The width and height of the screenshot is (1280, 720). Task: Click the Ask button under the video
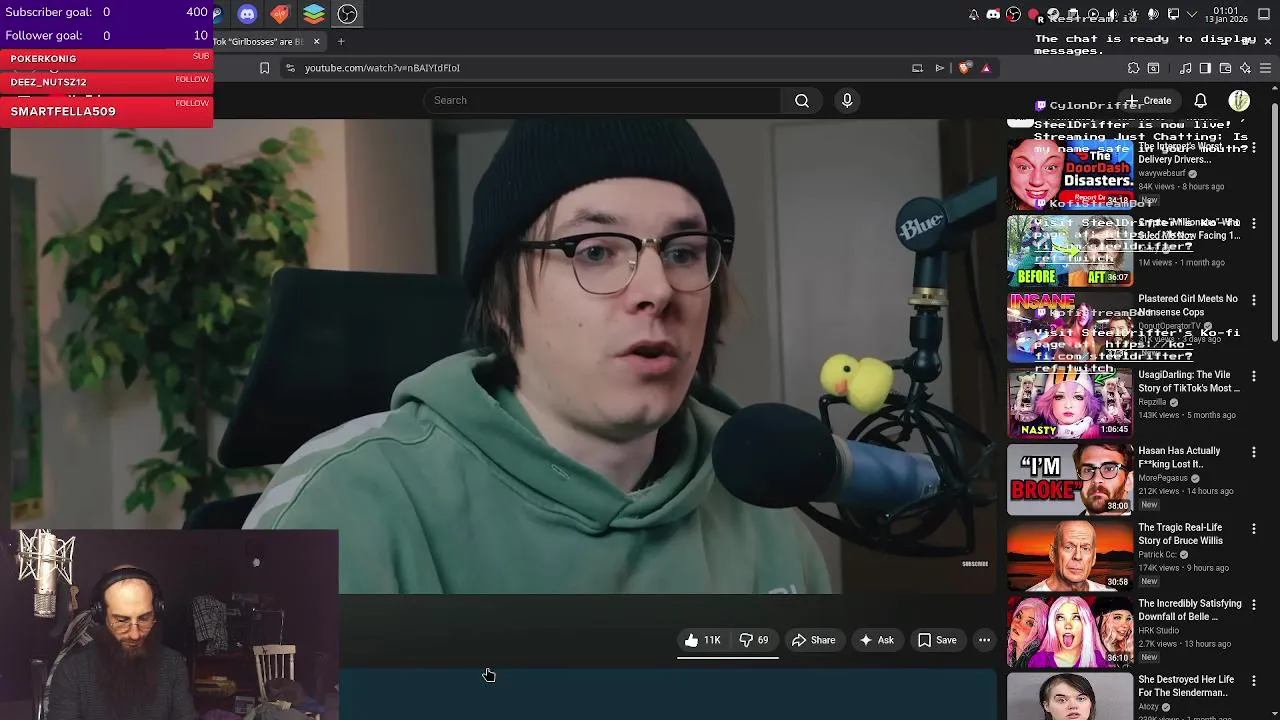(876, 640)
